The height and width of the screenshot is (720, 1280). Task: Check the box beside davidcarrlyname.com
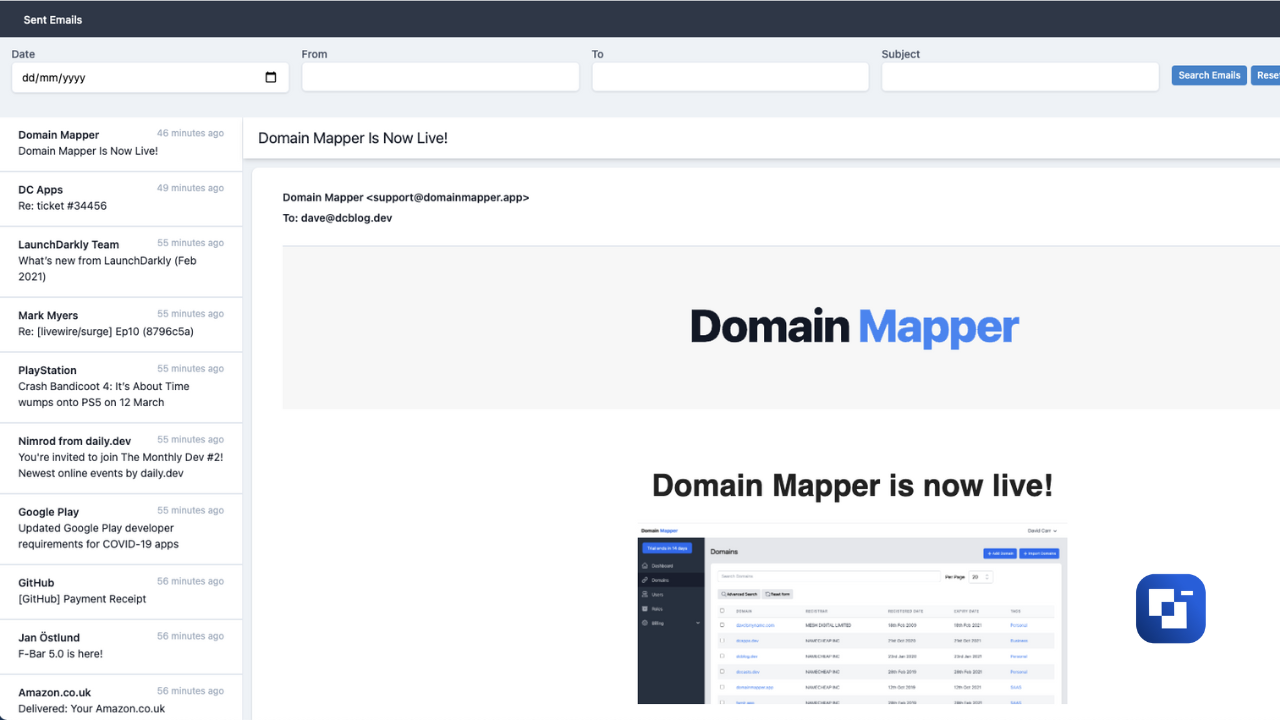point(722,624)
